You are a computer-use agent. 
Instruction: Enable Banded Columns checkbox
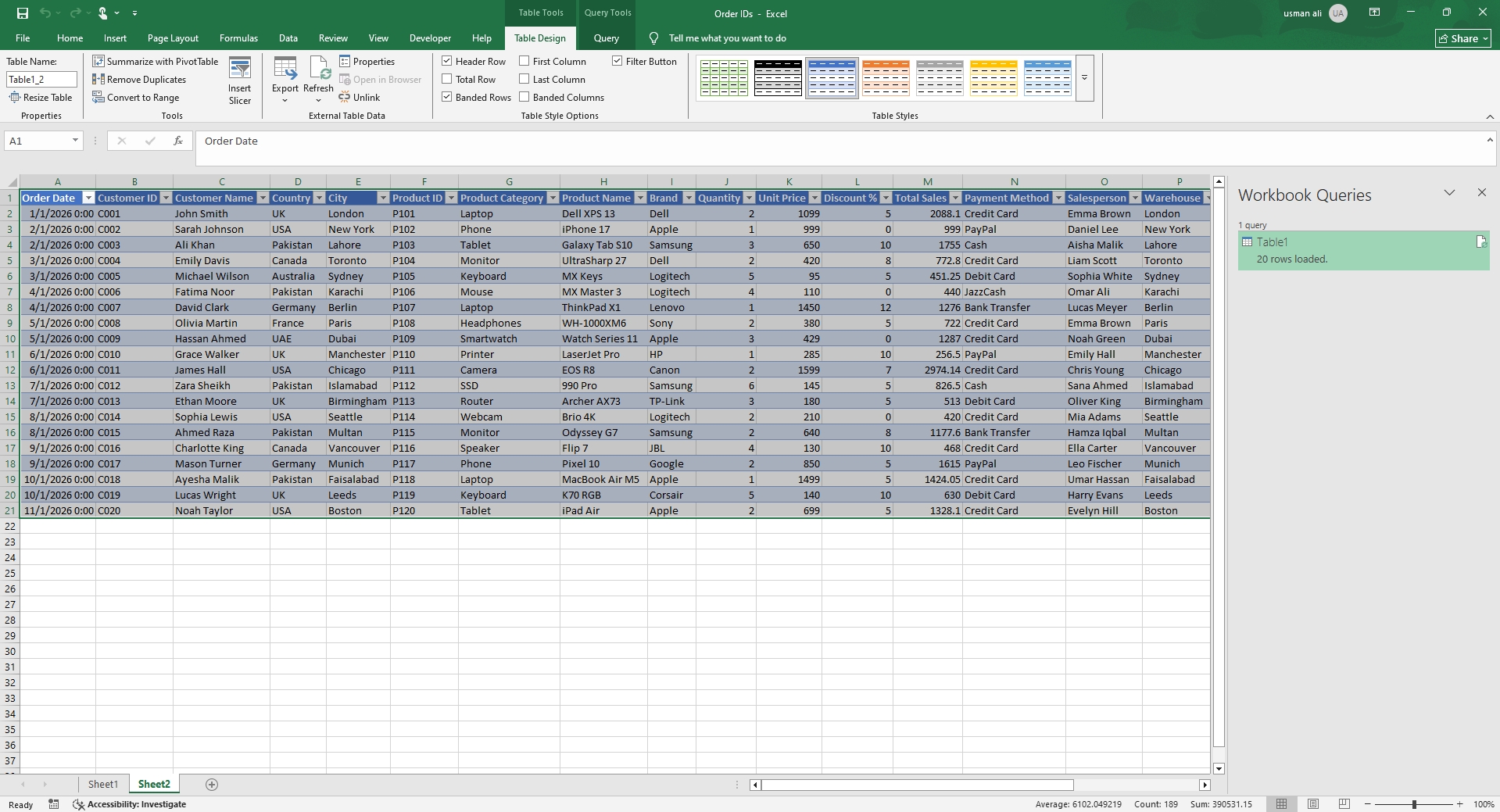[524, 97]
